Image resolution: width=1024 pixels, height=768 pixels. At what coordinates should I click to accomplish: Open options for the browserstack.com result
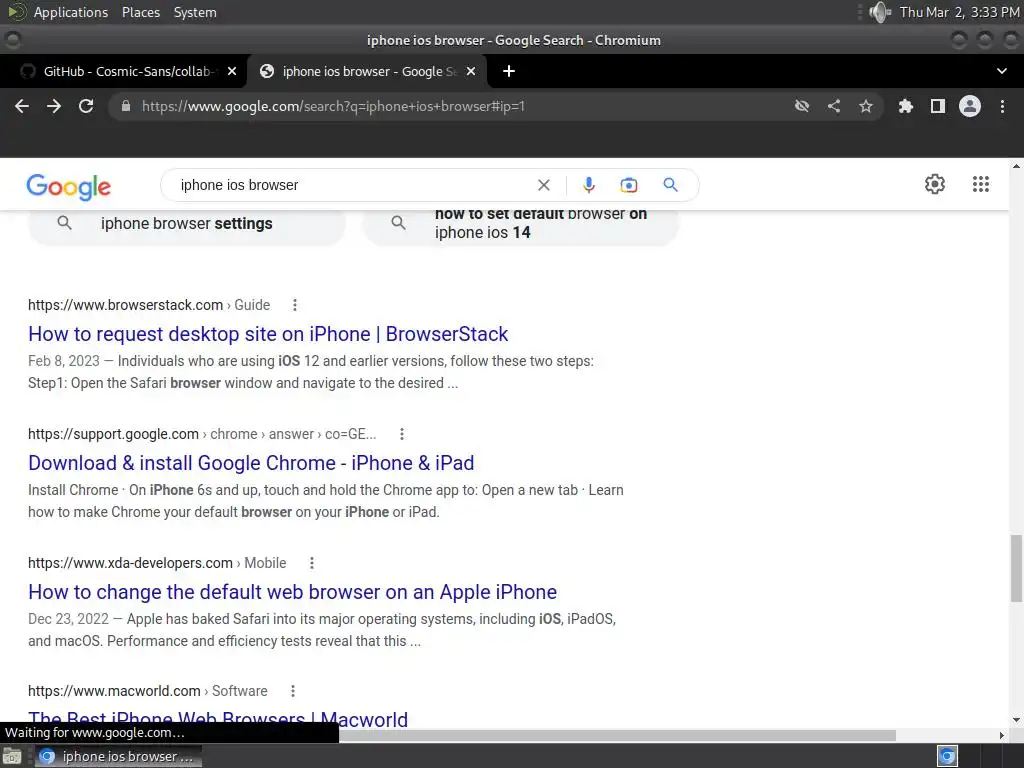pos(295,305)
